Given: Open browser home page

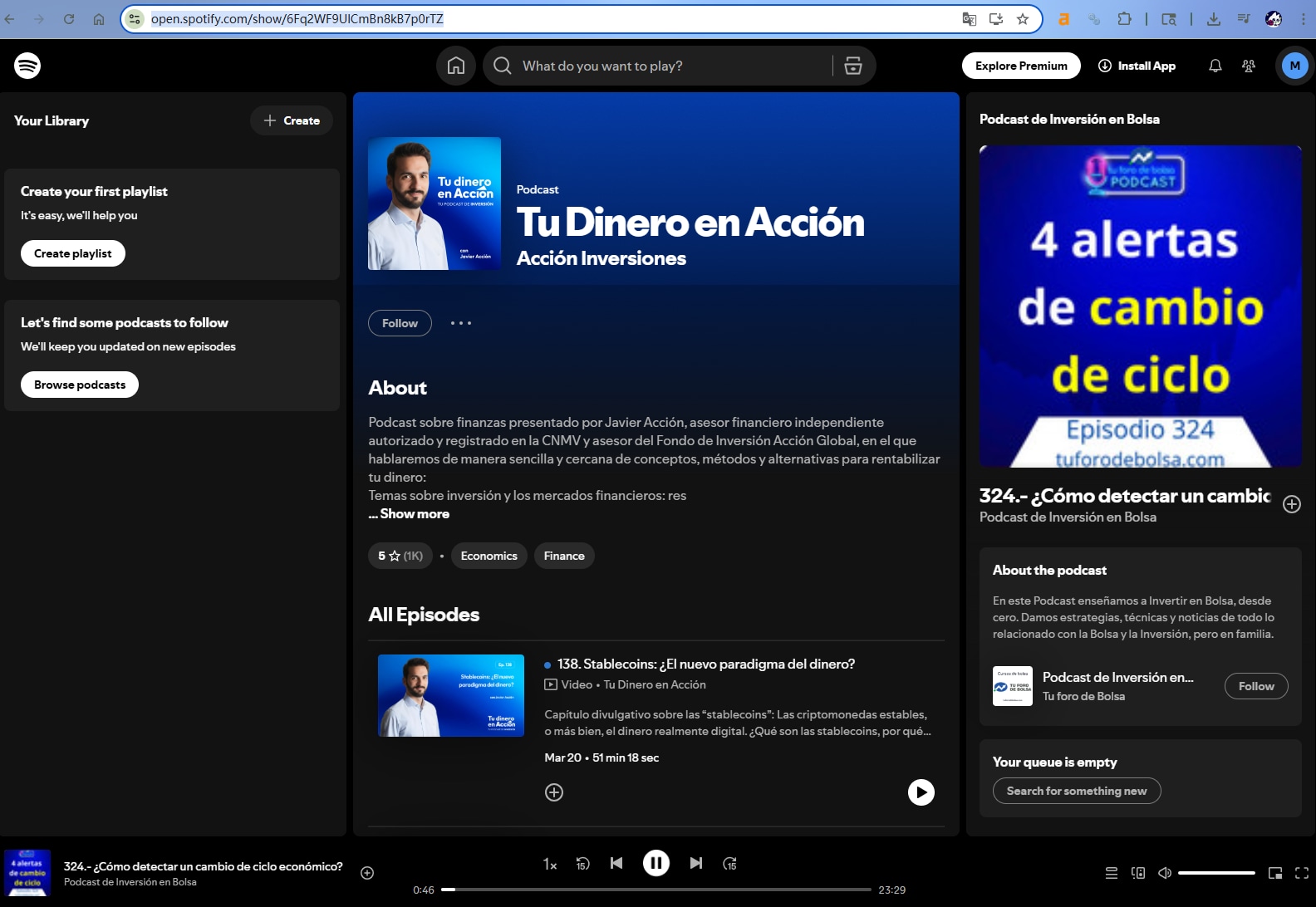Looking at the screenshot, I should pyautogui.click(x=99, y=19).
